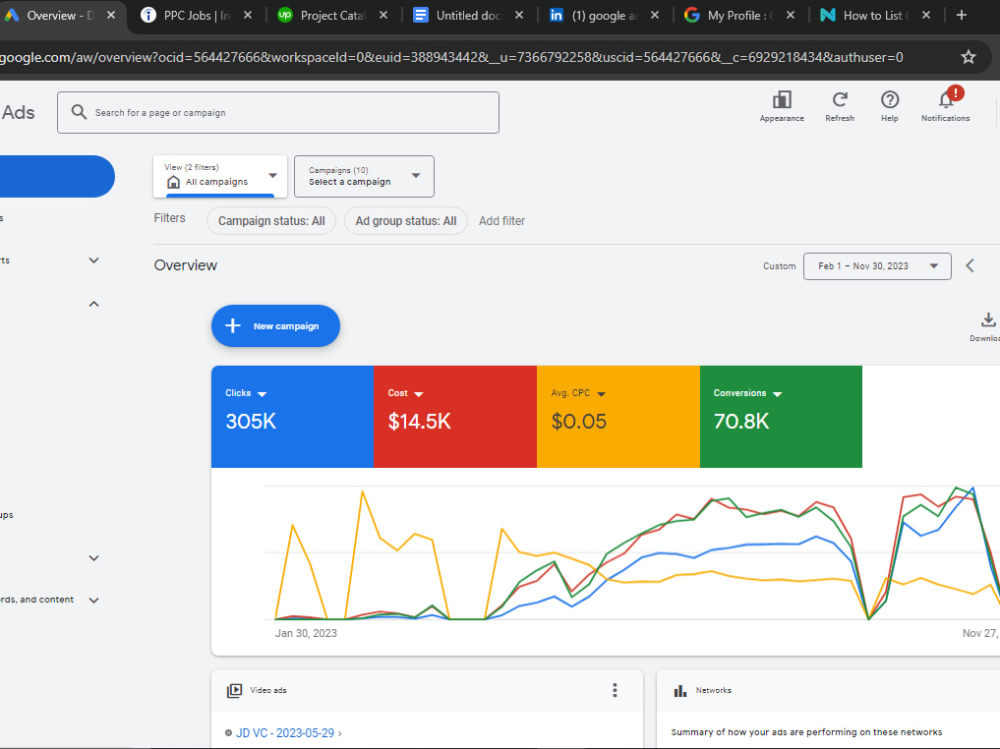Open Video ads card three-dot menu

pos(615,690)
